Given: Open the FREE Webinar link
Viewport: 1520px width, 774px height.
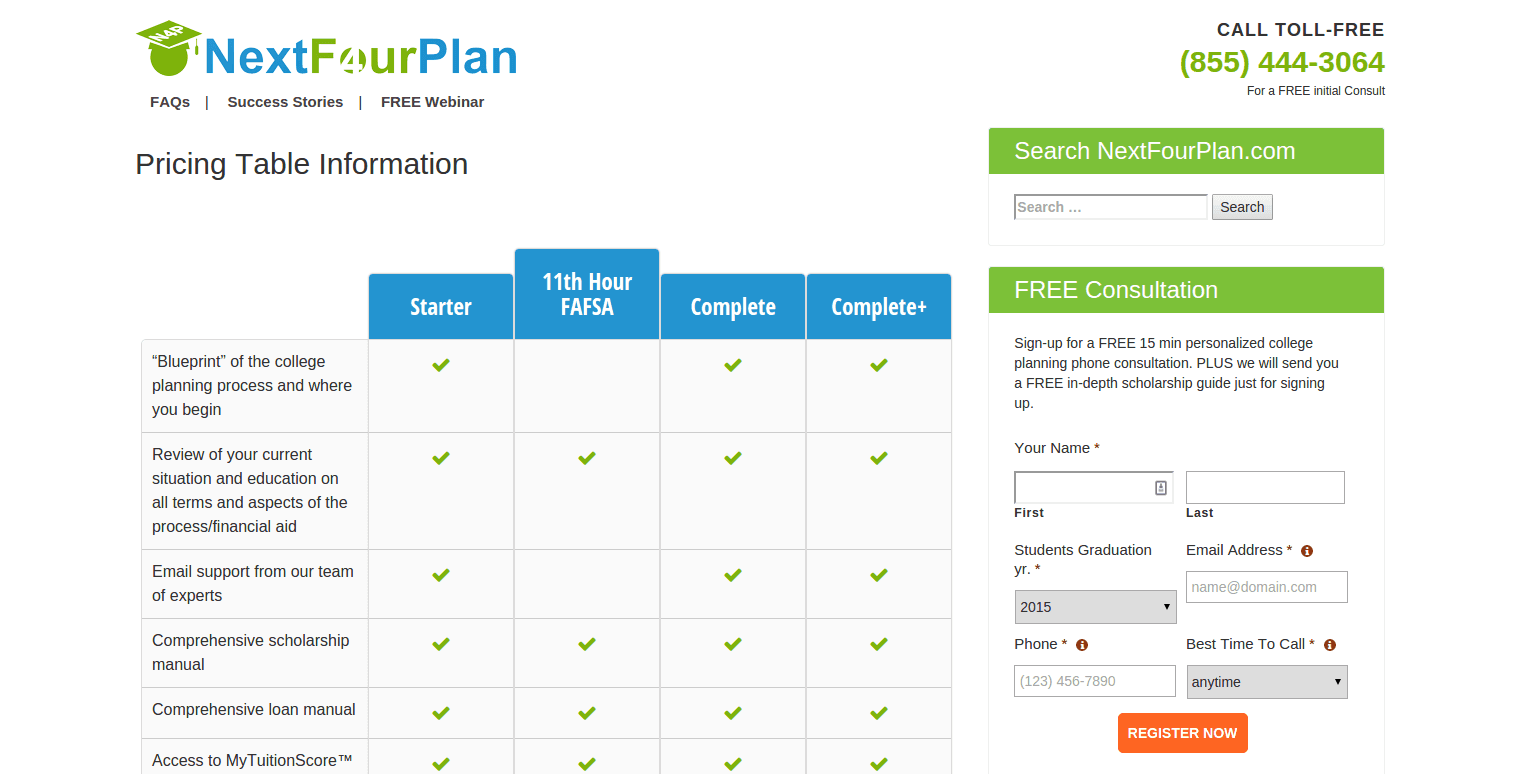Looking at the screenshot, I should [x=432, y=101].
